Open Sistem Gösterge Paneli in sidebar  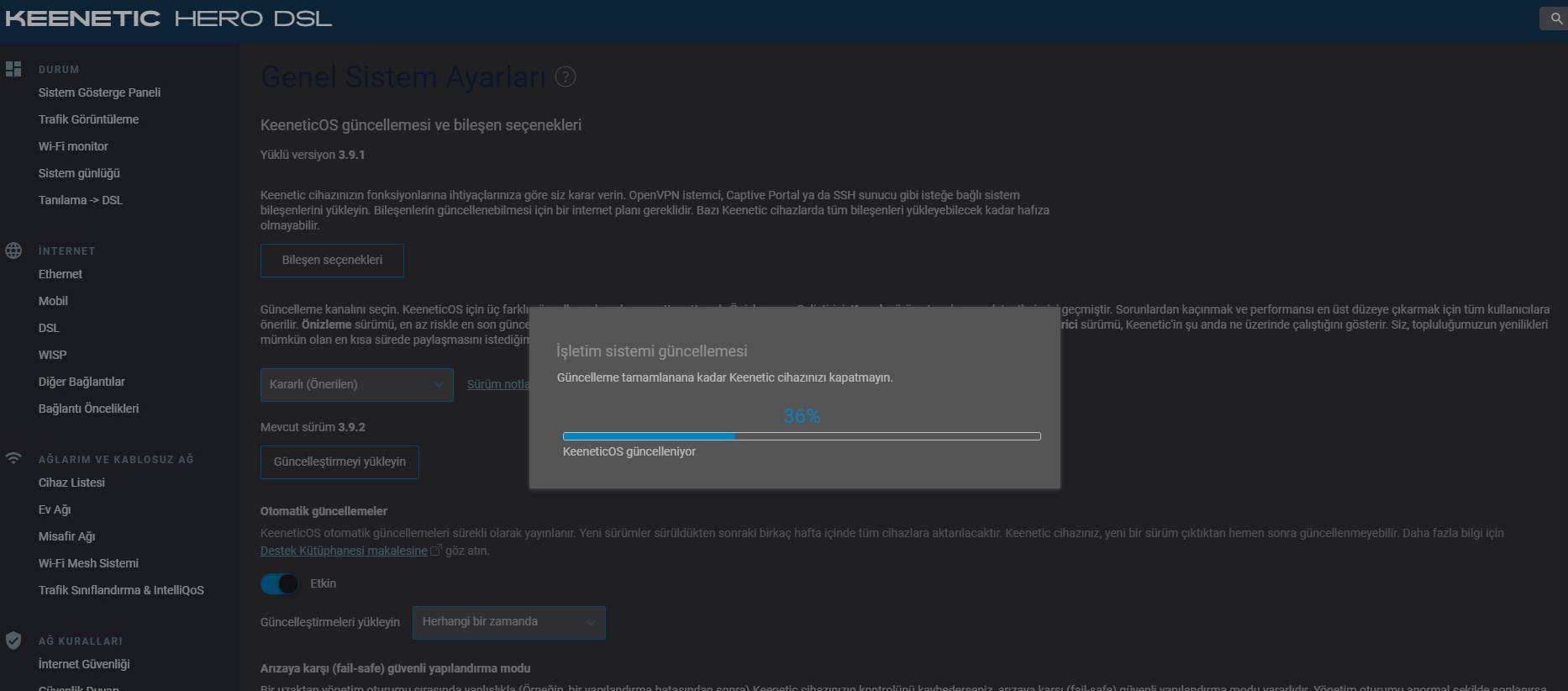point(99,92)
